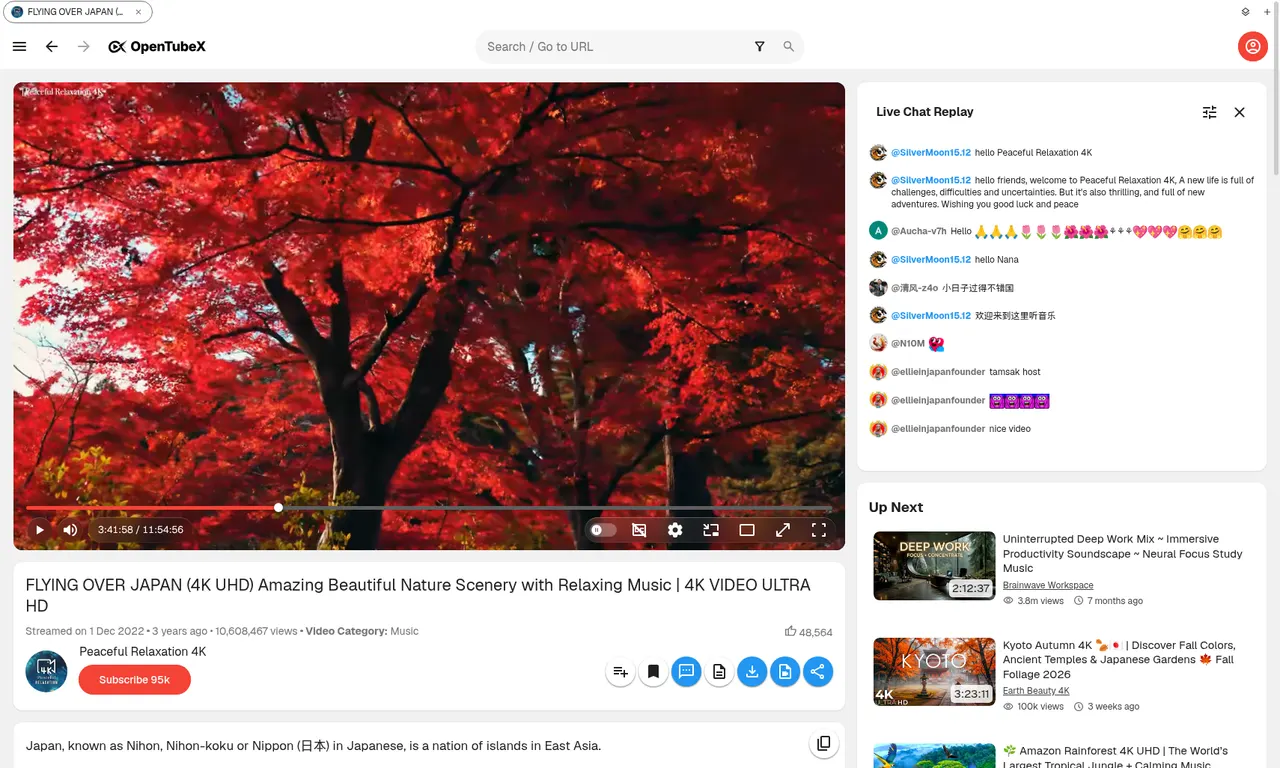Open a new tab with the plus button
The image size is (1280, 768).
tap(1267, 12)
